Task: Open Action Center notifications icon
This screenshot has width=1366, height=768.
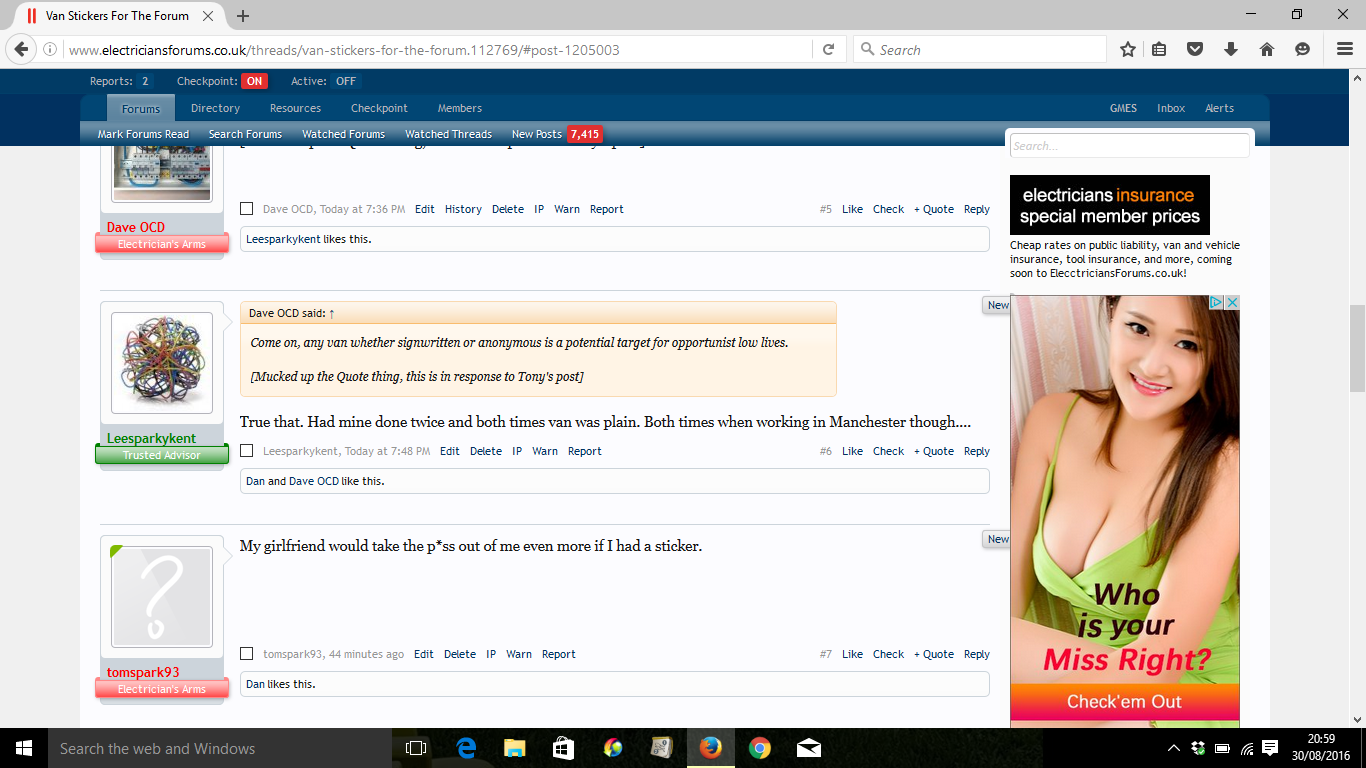Action: pos(1270,748)
